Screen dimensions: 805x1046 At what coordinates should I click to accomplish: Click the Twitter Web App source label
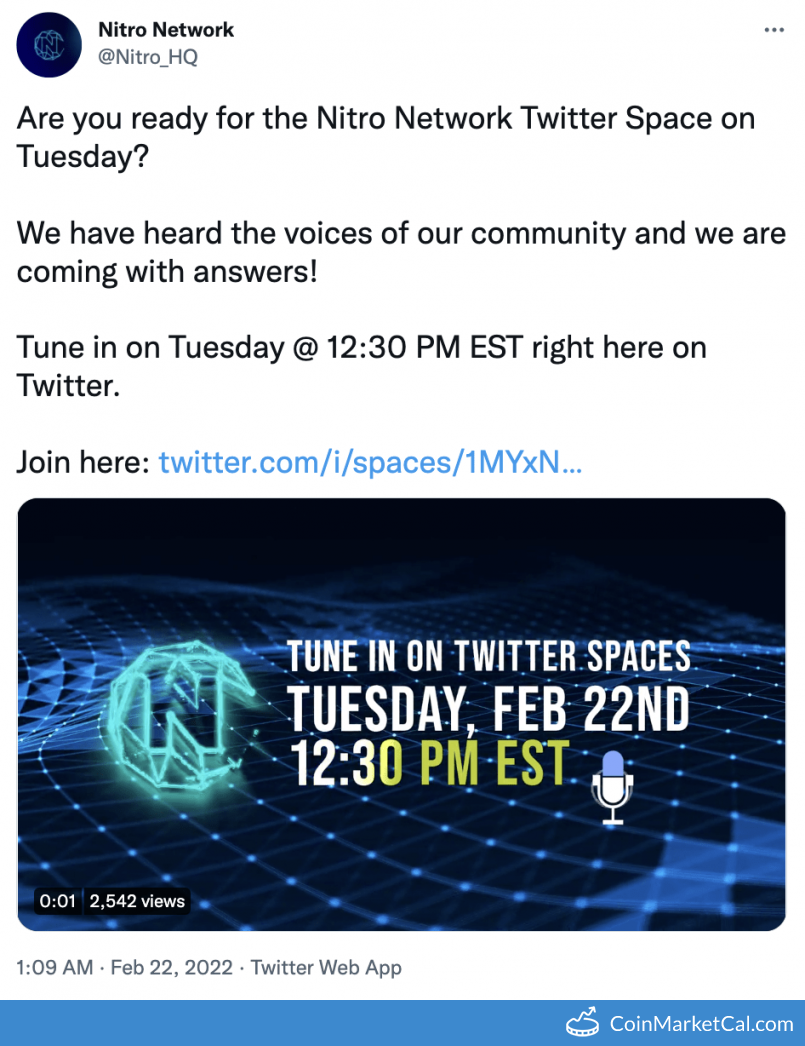click(x=326, y=967)
